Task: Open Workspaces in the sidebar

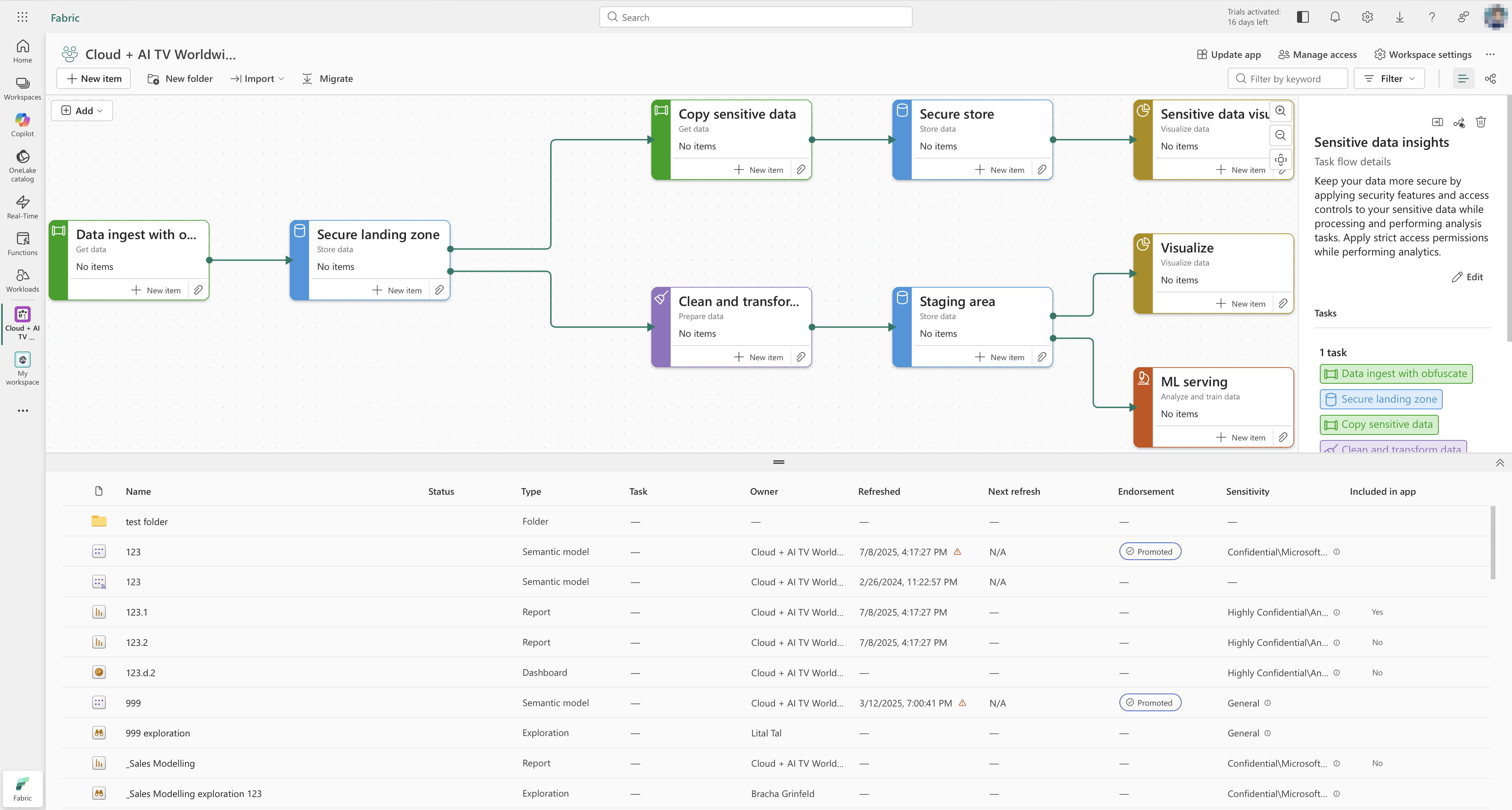Action: tap(22, 89)
